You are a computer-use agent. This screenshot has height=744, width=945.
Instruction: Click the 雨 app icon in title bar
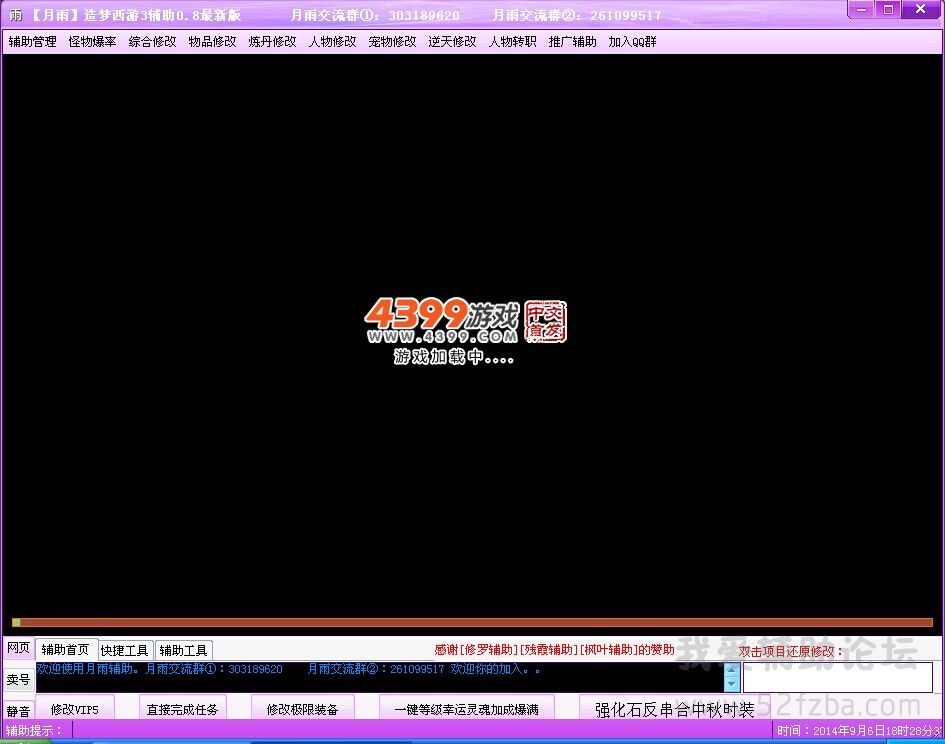16,14
